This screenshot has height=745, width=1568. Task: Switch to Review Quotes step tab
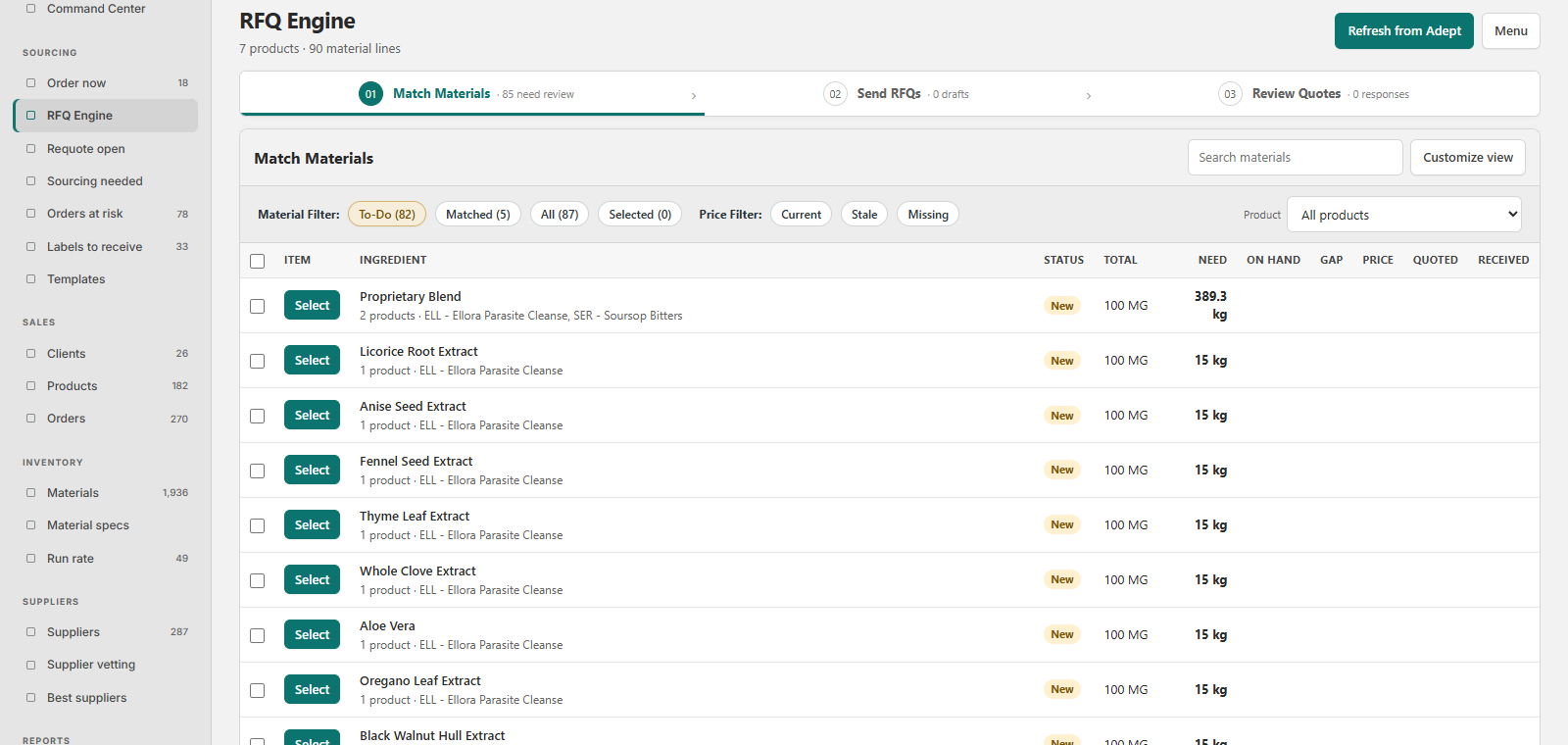coord(1313,94)
